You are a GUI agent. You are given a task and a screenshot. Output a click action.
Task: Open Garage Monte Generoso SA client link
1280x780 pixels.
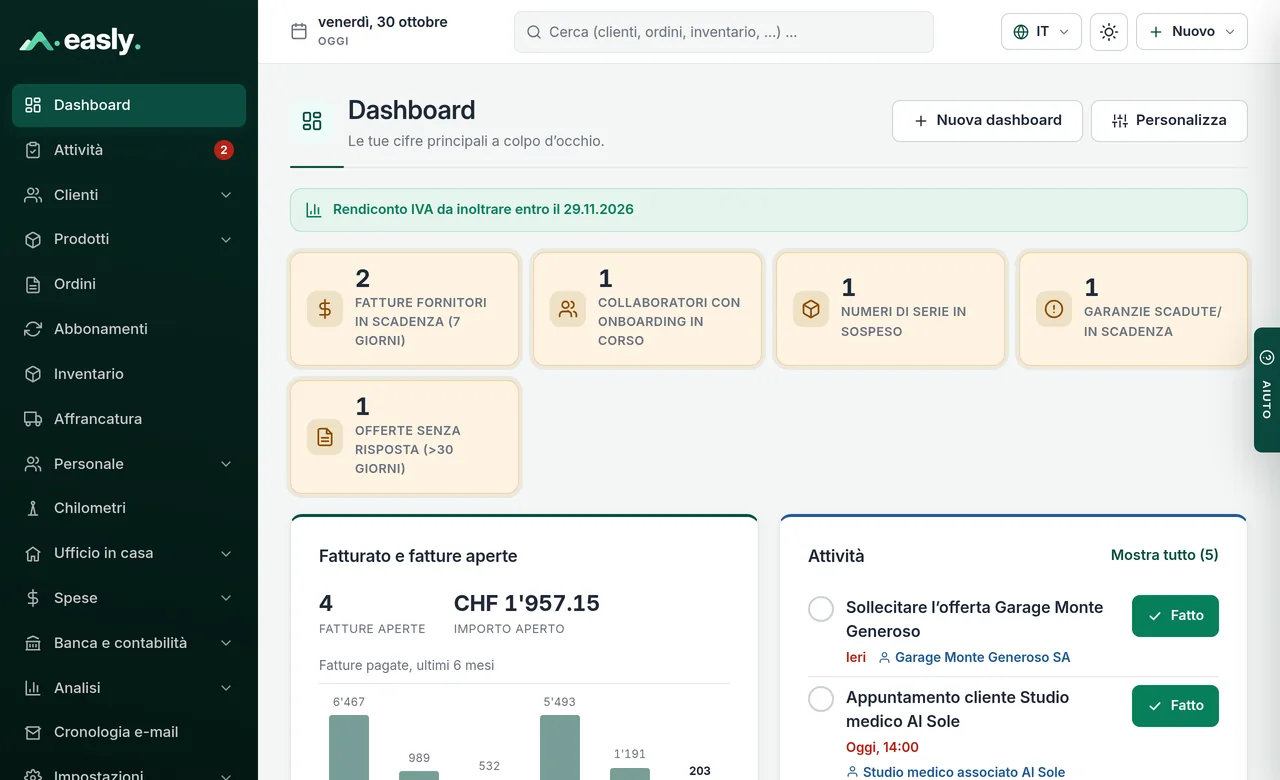974,658
